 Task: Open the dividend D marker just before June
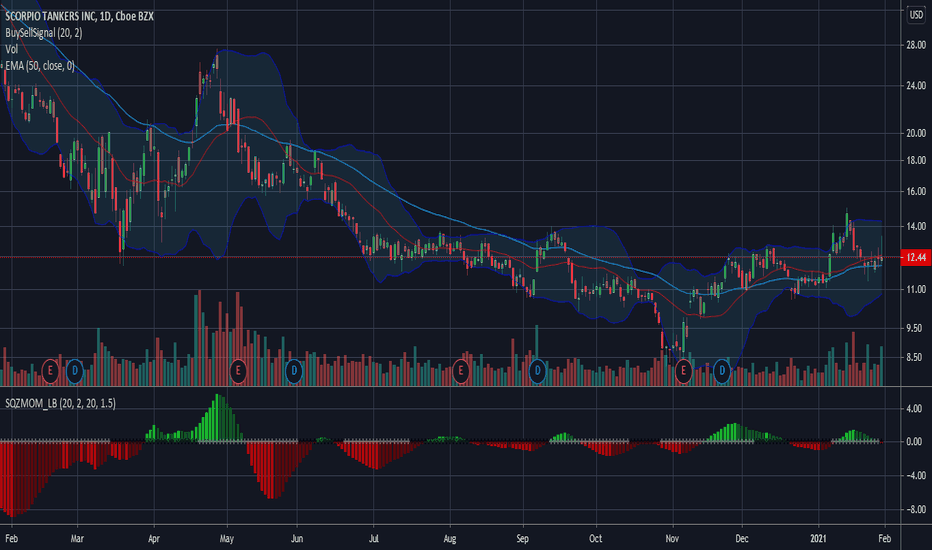294,371
